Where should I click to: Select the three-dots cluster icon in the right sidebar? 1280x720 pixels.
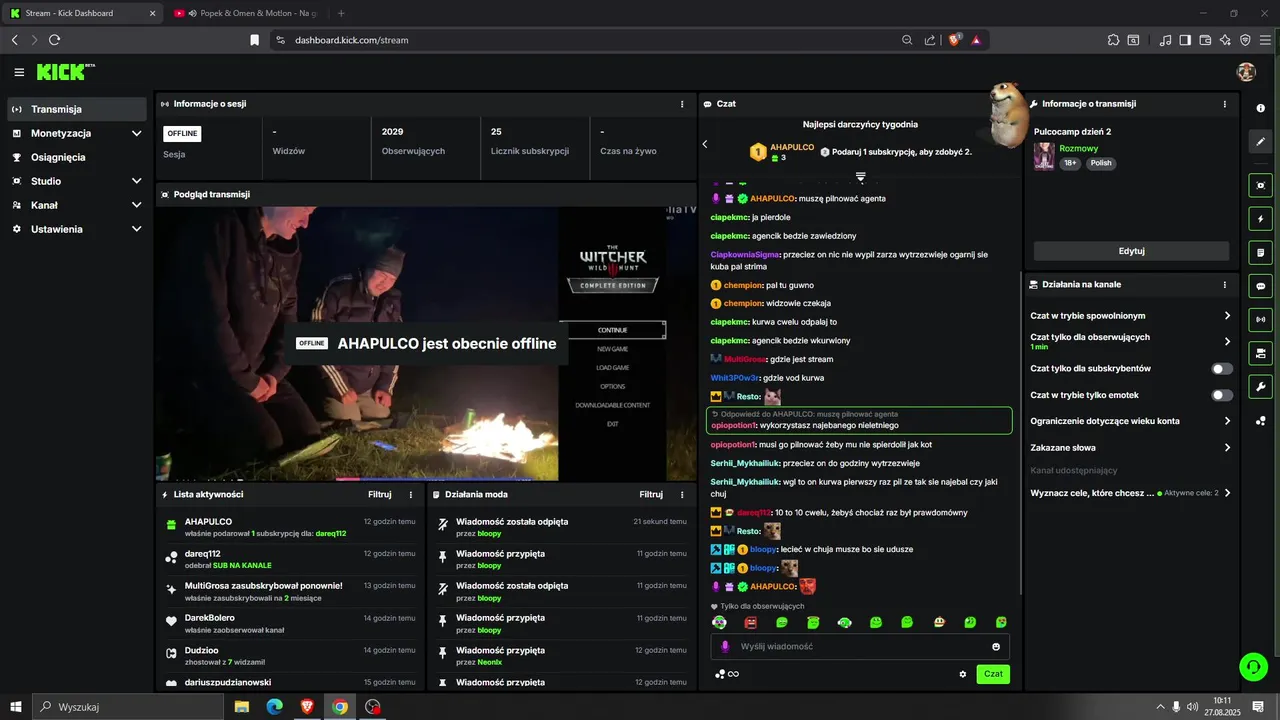[1260, 421]
